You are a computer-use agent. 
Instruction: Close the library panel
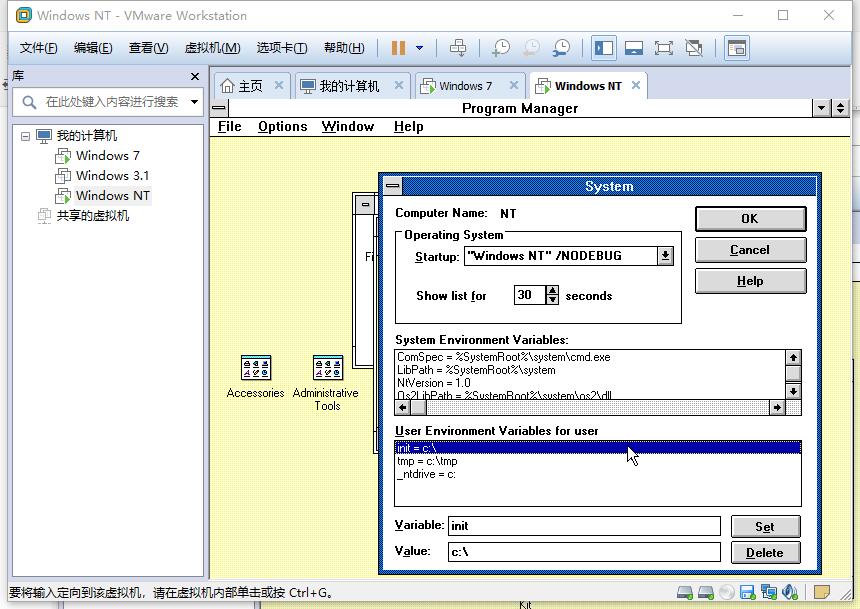point(195,76)
